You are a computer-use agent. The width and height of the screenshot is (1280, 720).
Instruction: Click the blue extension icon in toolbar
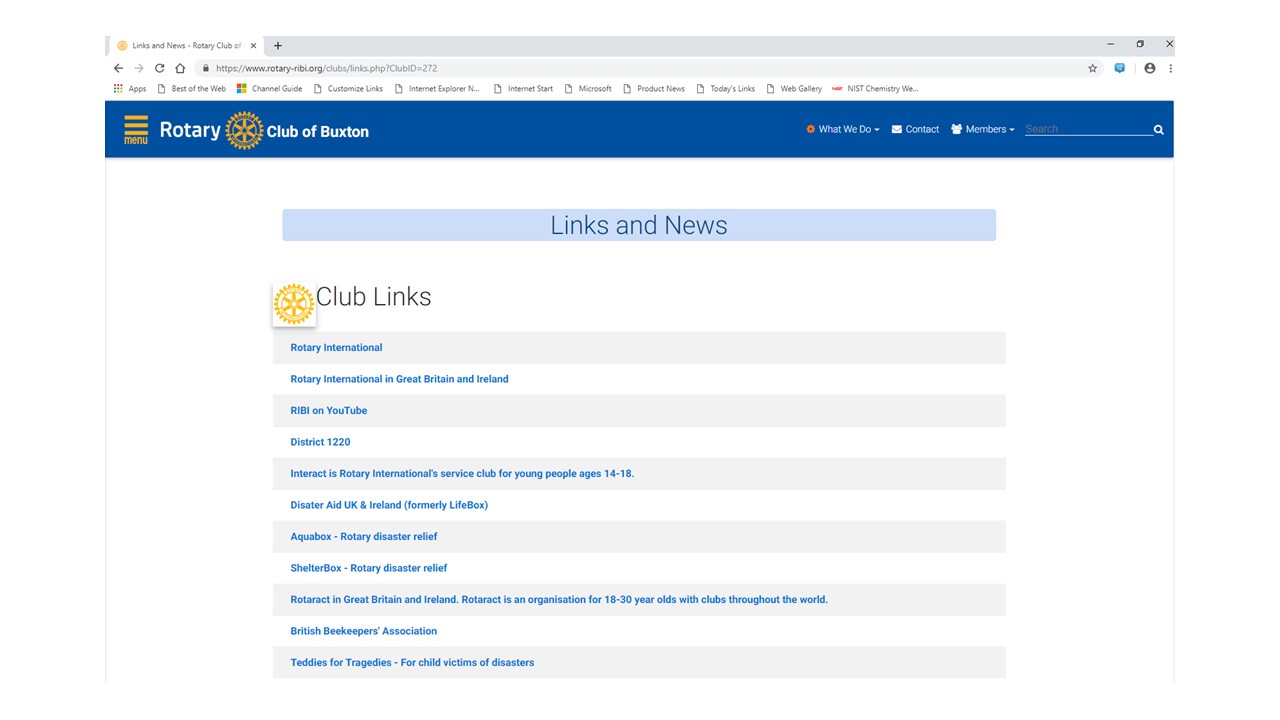(1120, 68)
